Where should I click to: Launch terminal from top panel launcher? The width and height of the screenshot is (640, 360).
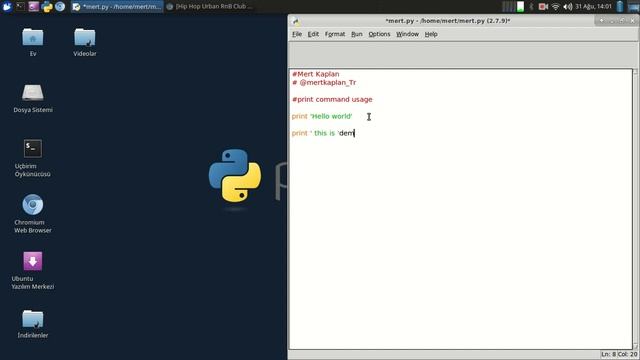[20, 6]
